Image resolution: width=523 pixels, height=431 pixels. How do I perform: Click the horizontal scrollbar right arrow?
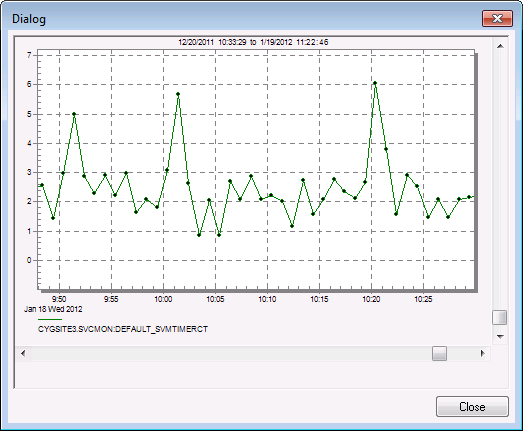(x=483, y=353)
